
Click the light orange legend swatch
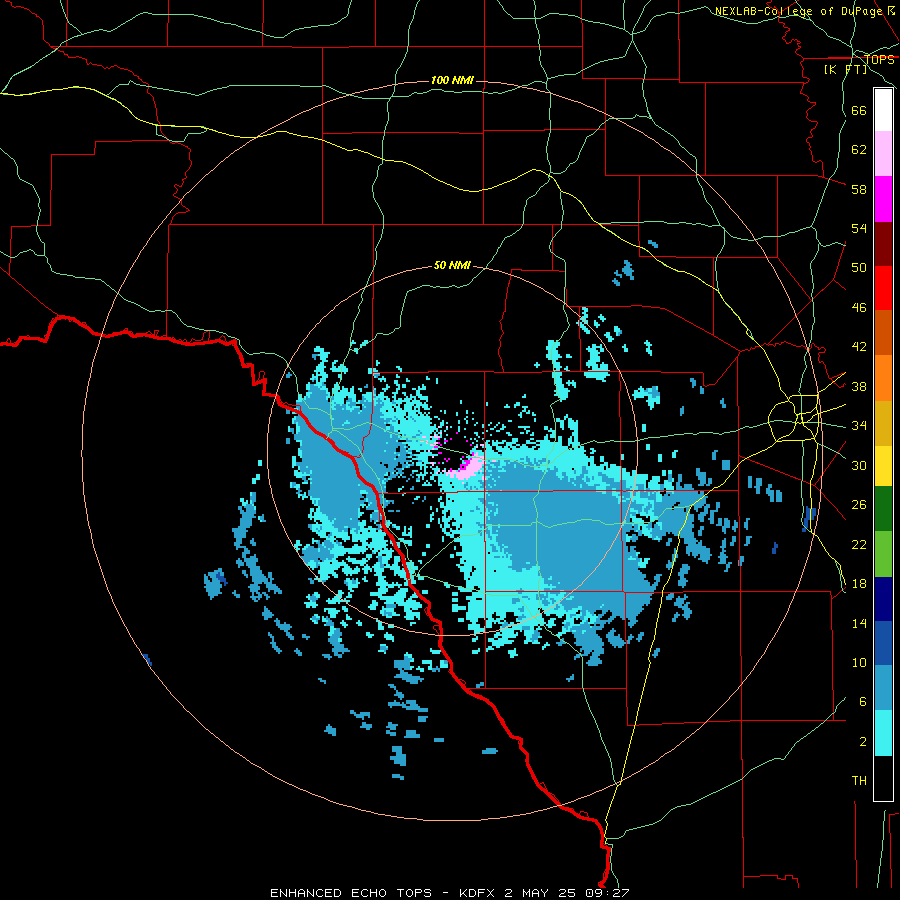(883, 377)
